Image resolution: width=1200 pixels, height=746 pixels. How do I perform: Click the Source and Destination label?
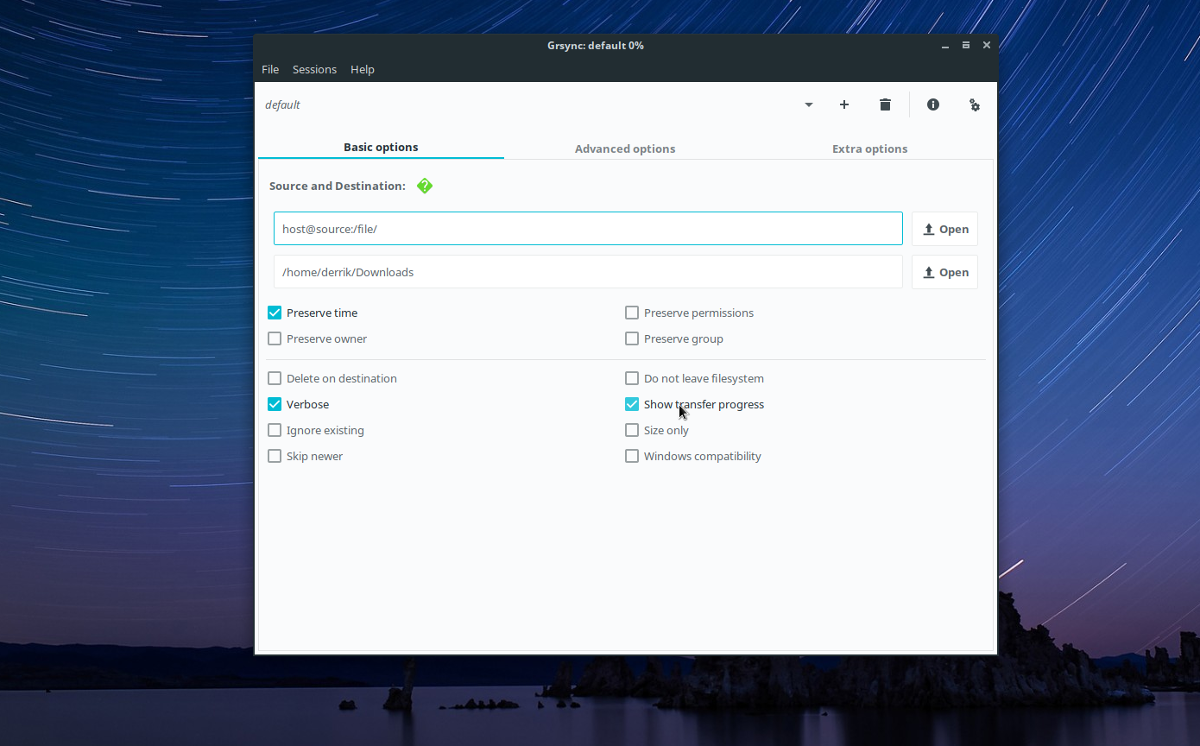tap(337, 186)
